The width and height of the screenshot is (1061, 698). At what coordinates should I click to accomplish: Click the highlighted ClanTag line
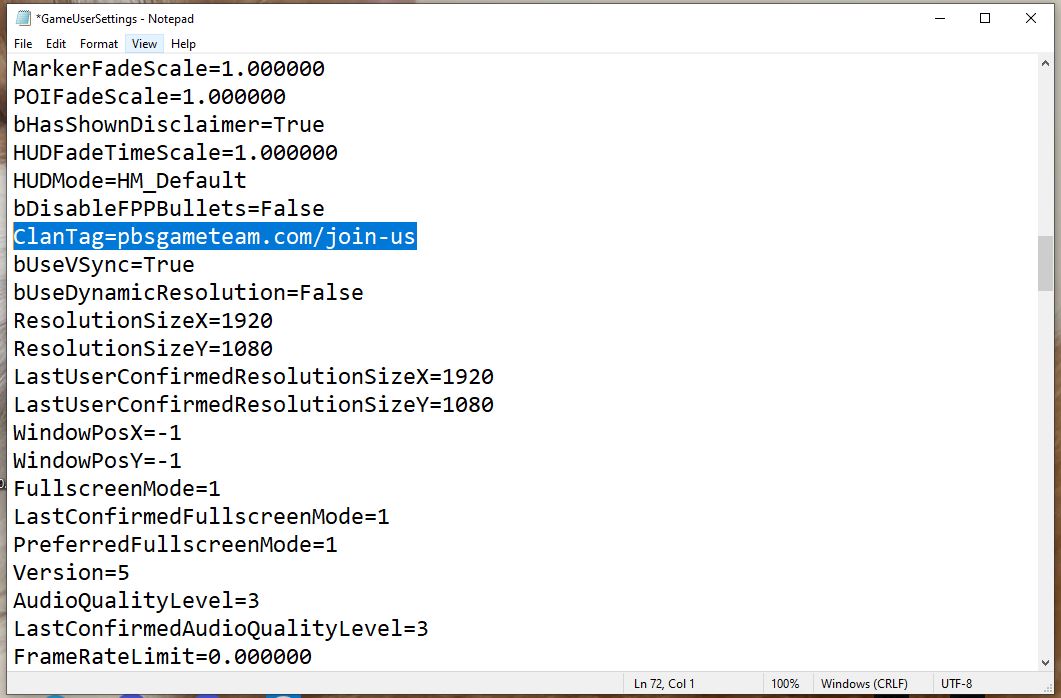[x=215, y=237]
